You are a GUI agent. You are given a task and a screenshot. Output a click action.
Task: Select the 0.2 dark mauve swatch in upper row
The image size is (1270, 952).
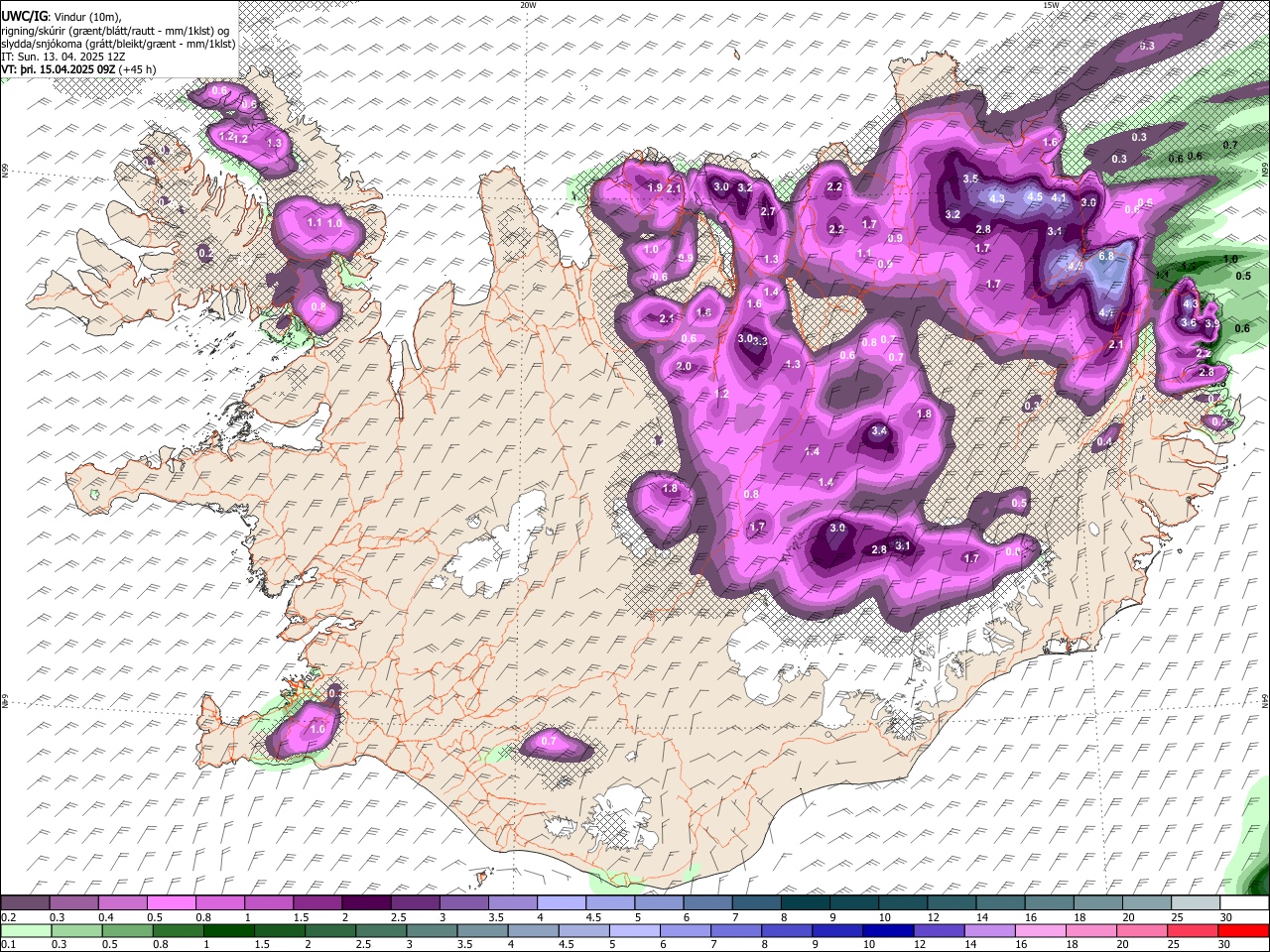pos(25,903)
